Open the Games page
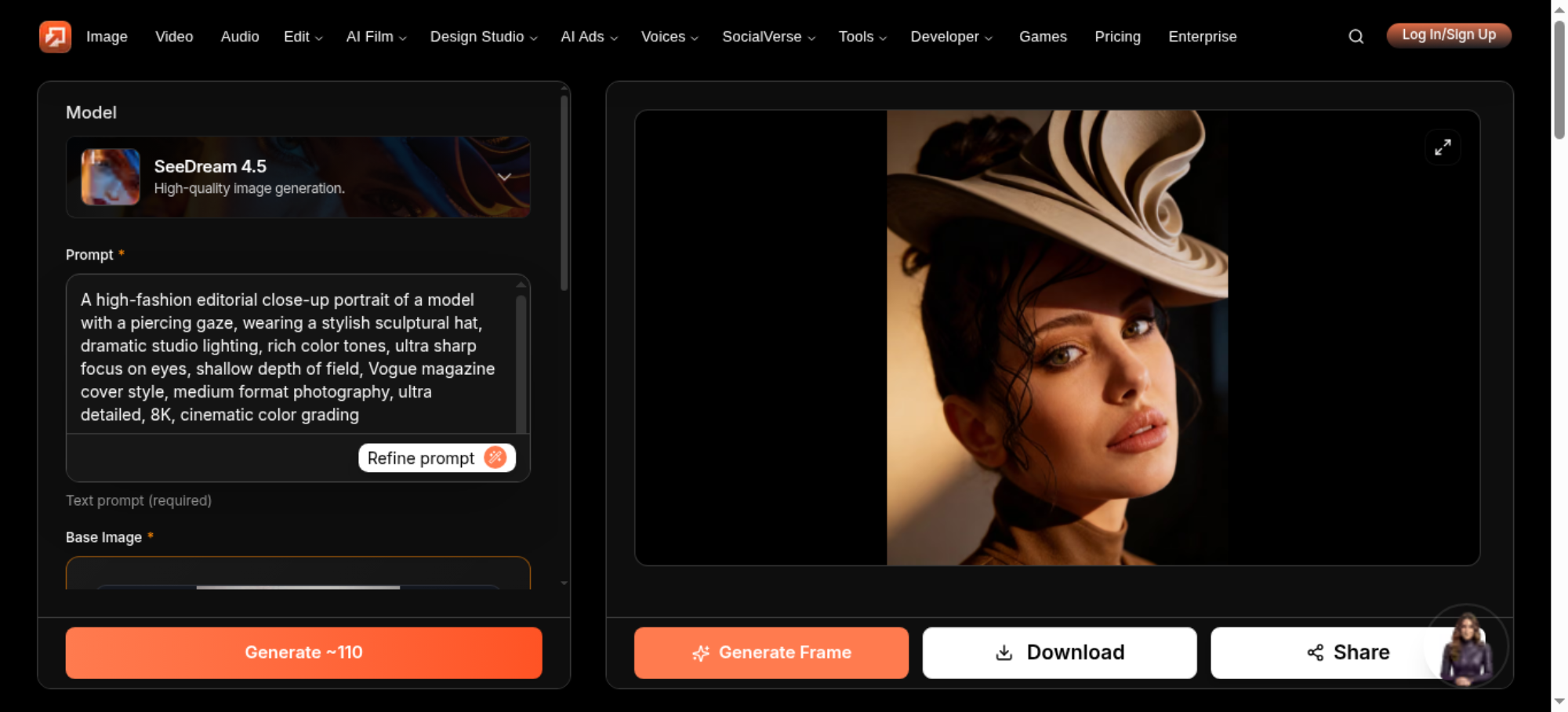This screenshot has height=712, width=1568. click(x=1043, y=36)
